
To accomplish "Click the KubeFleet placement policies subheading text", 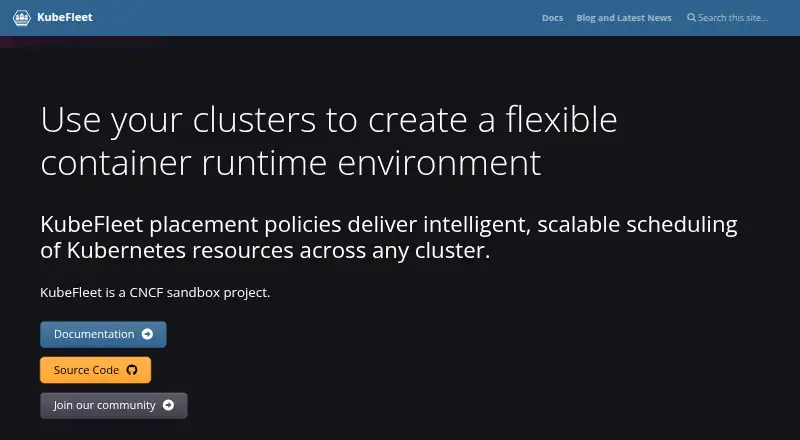I will pos(389,237).
